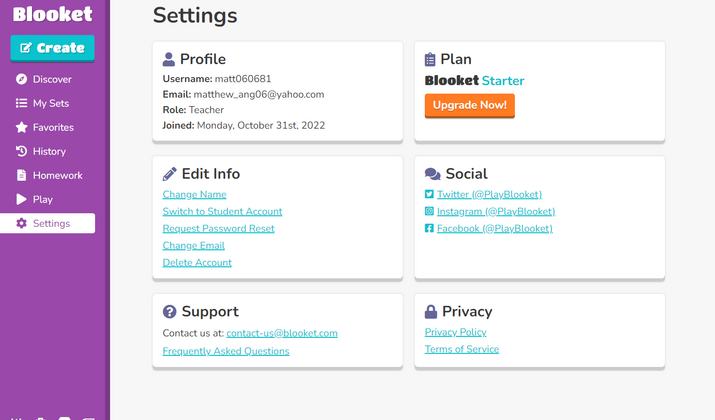Open the Twitter (@PlayBlooket) link

point(489,194)
